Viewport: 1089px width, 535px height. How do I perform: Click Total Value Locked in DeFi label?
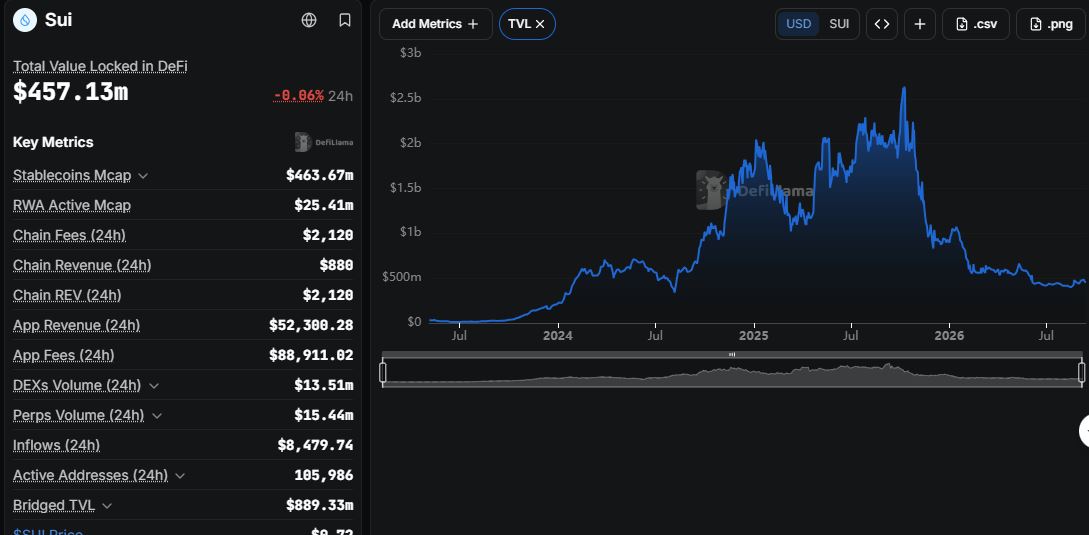click(100, 66)
